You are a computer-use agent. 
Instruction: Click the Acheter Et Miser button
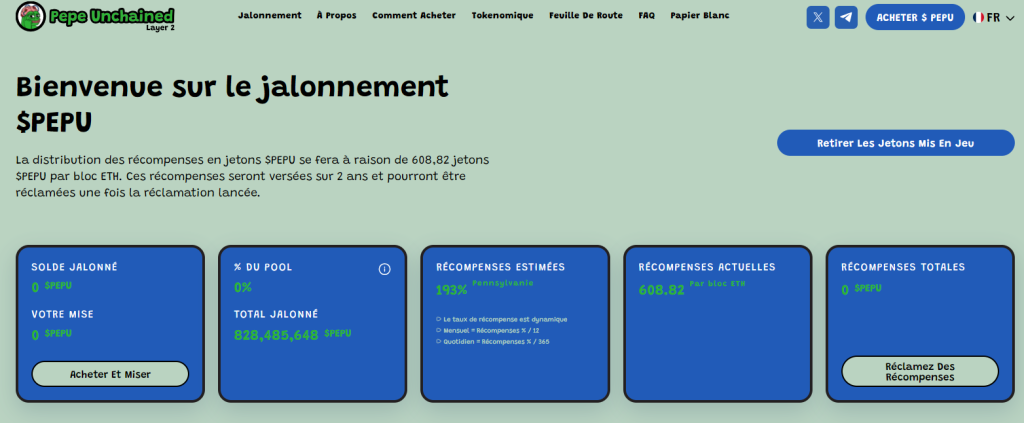(x=110, y=374)
